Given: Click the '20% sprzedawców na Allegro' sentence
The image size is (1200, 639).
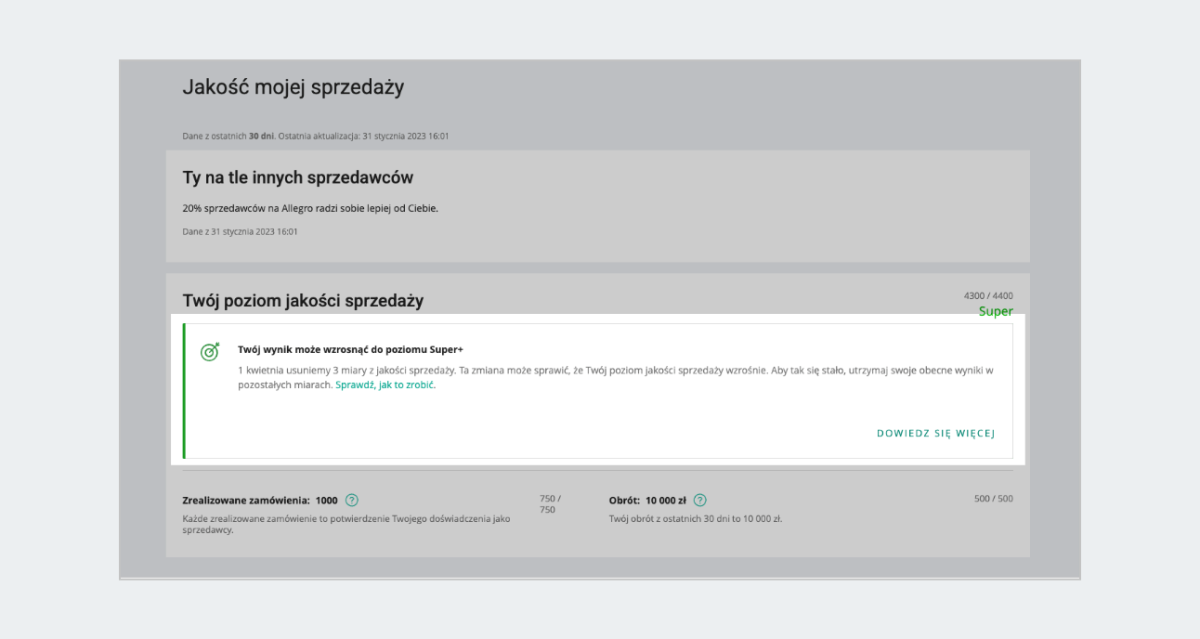Looking at the screenshot, I should coord(310,208).
